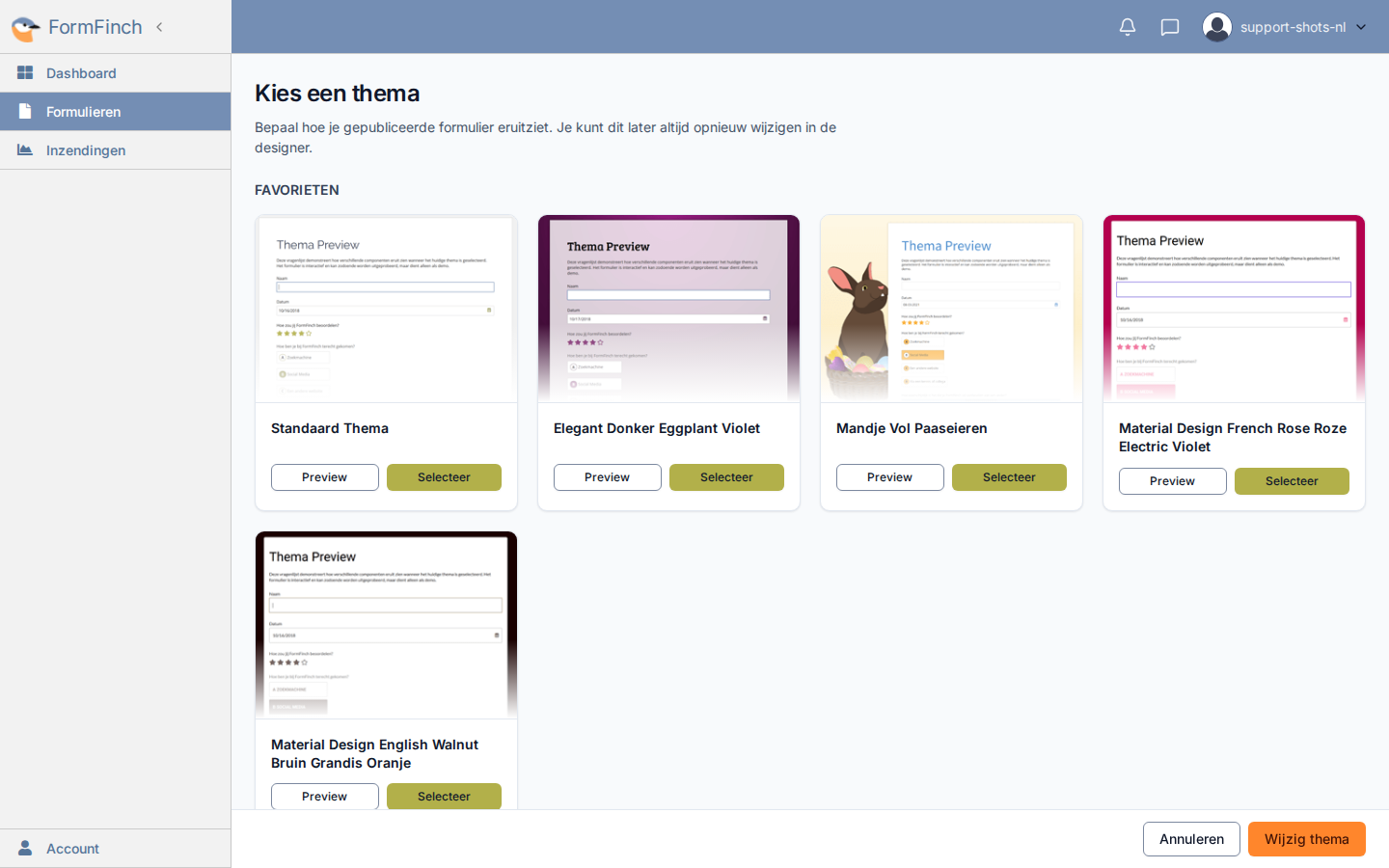
Task: Click the Account person icon
Action: click(25, 849)
